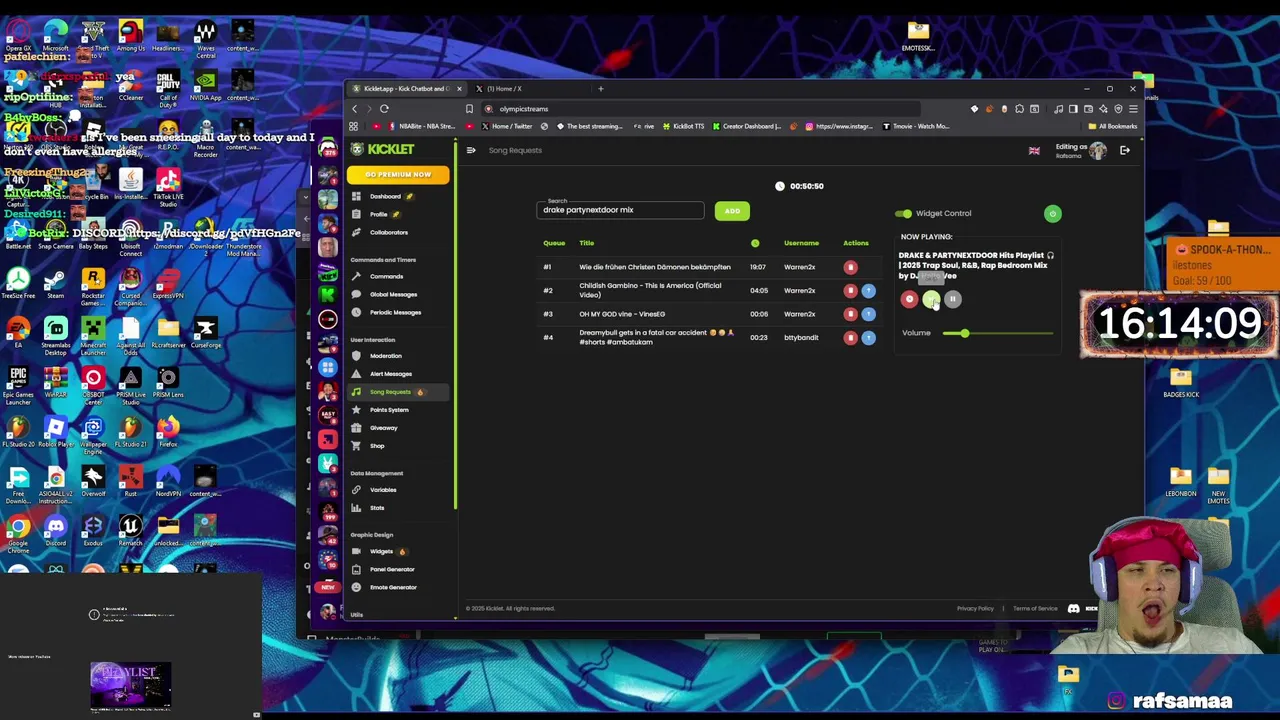Click the Search song input field
This screenshot has height=720, width=1280.
point(620,210)
